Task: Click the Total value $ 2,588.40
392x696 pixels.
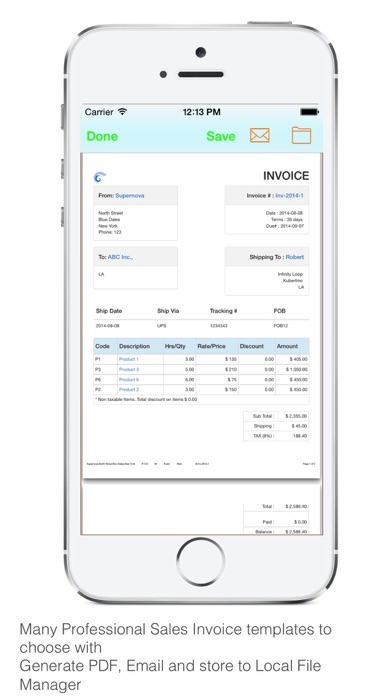Action: point(297,506)
